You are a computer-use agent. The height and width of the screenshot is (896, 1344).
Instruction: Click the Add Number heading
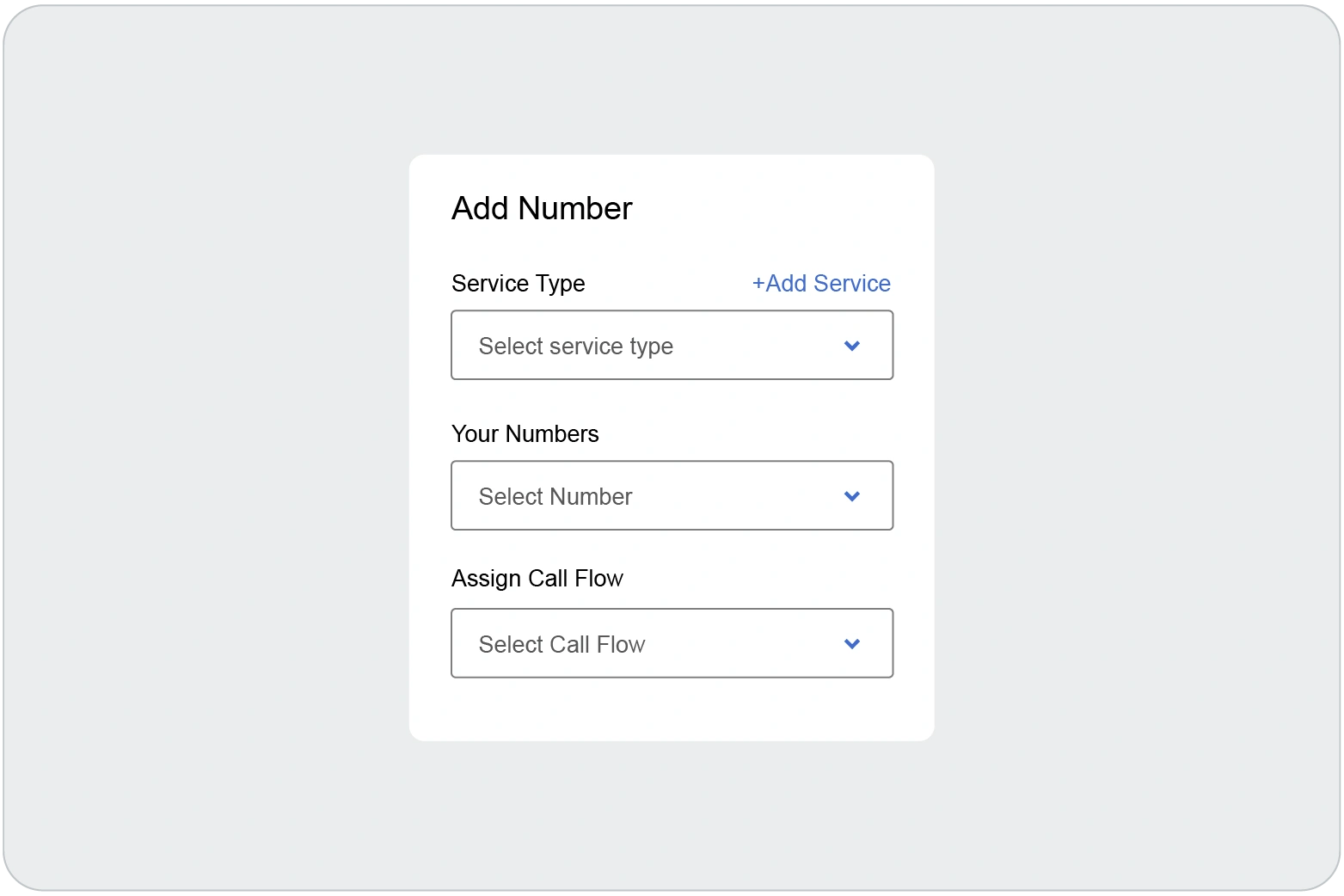point(542,209)
